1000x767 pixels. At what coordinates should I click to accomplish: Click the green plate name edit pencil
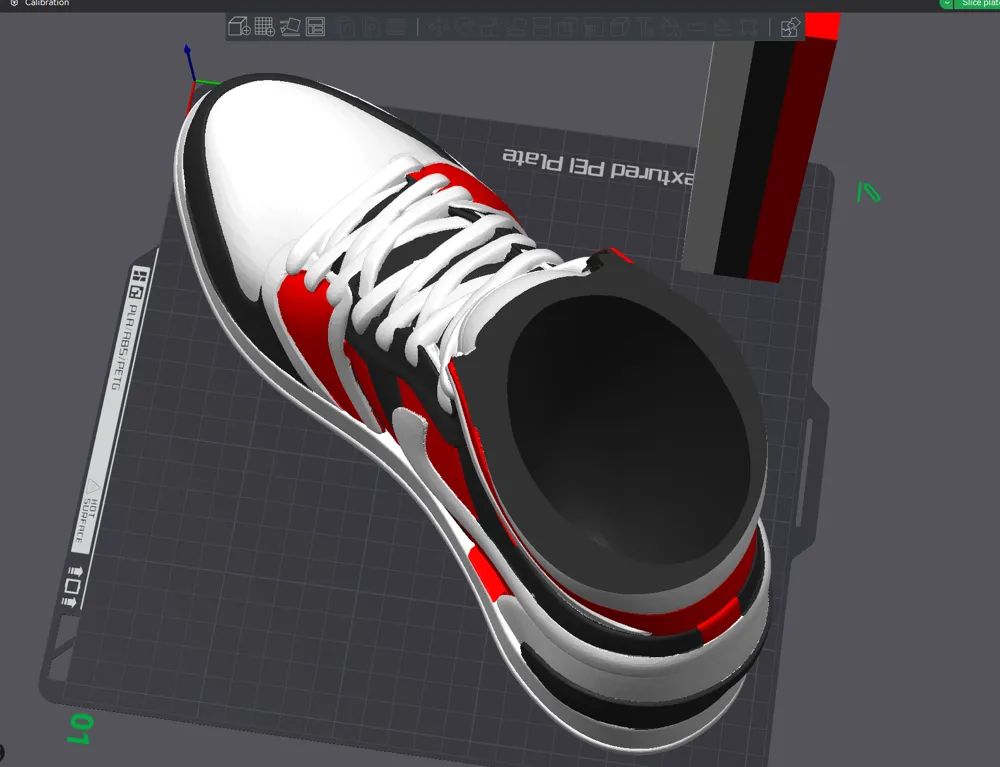coord(868,192)
